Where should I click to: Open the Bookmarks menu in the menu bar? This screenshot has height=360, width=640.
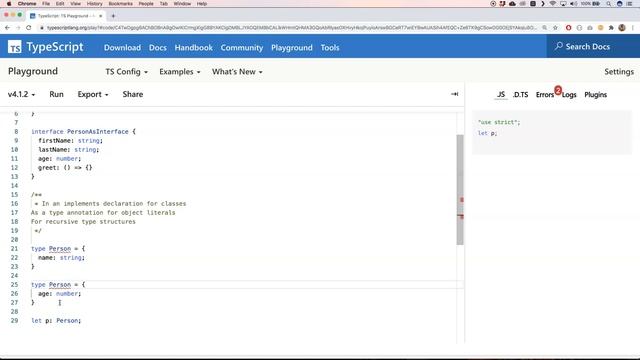[120, 4]
